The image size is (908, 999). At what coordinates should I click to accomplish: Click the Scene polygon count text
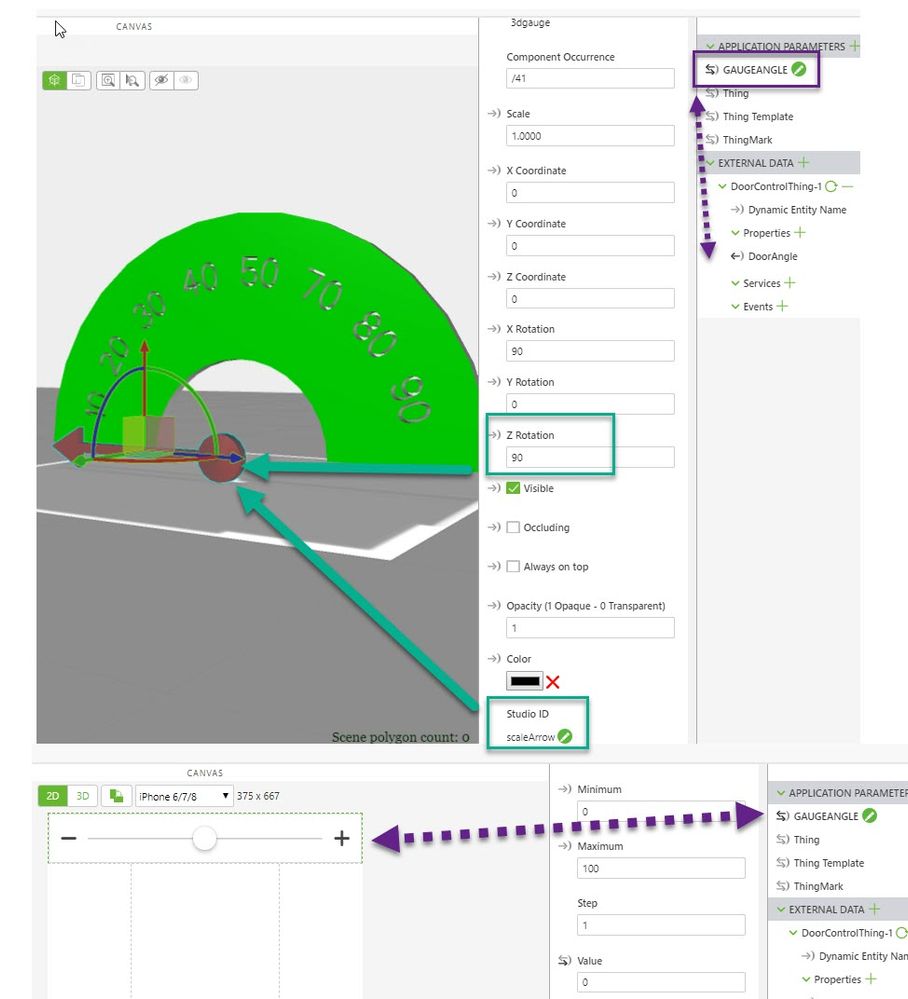[400, 737]
